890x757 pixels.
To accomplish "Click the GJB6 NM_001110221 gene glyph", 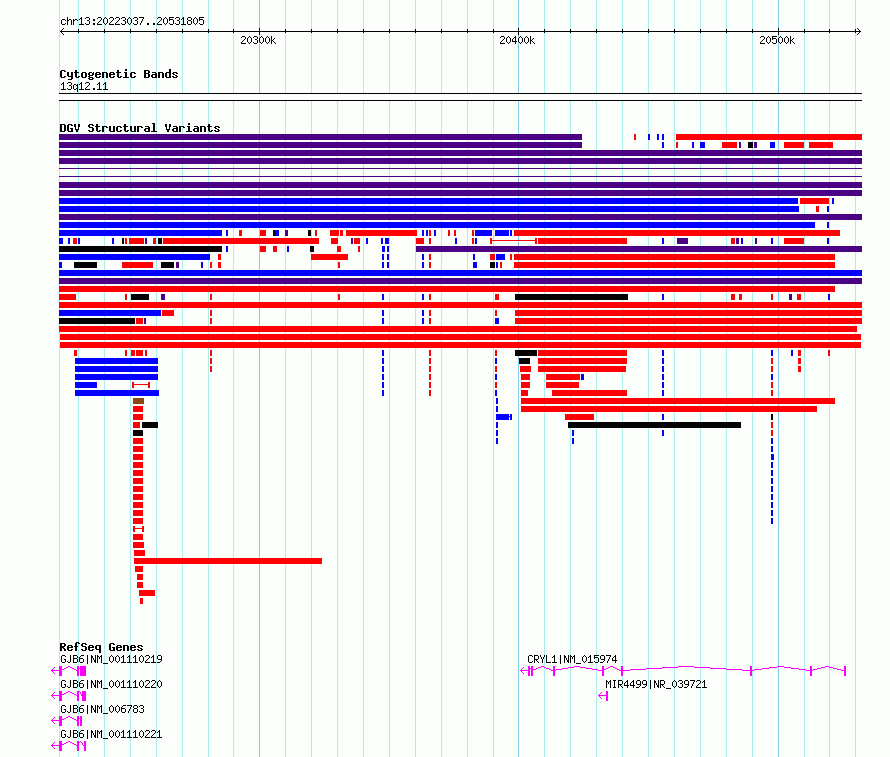I will (69, 746).
